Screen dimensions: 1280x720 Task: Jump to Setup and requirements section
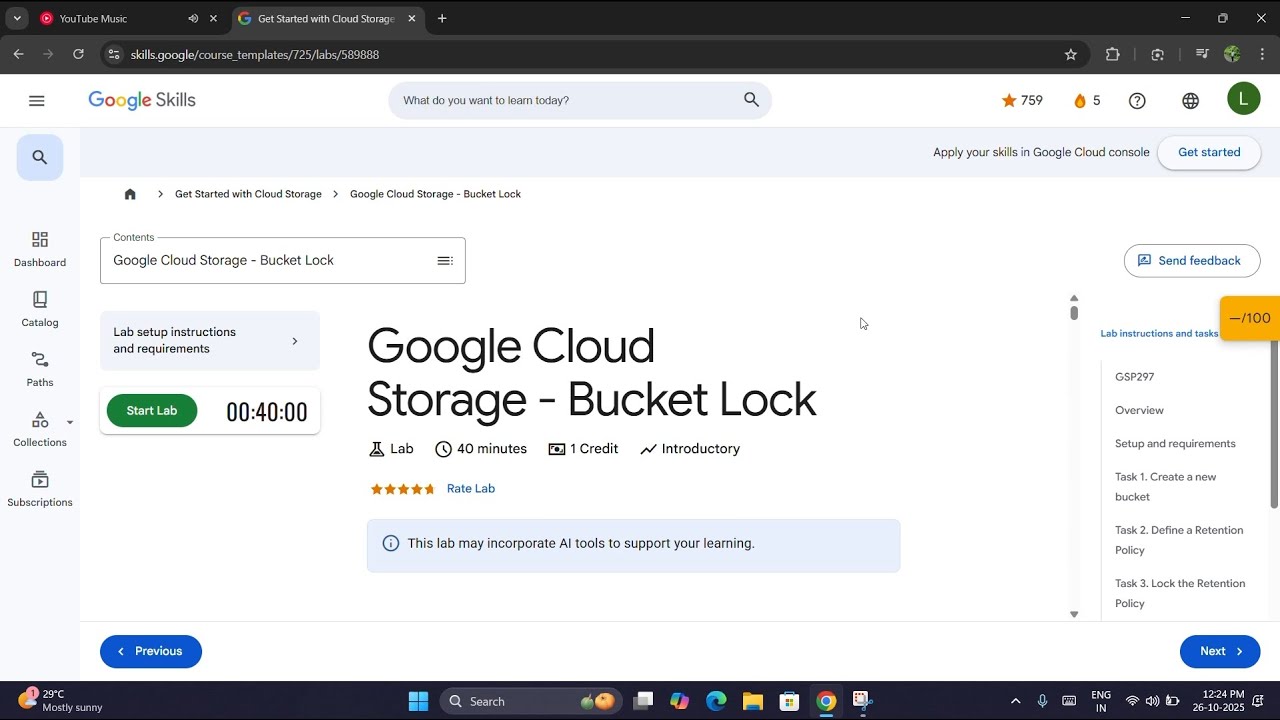click(1175, 443)
